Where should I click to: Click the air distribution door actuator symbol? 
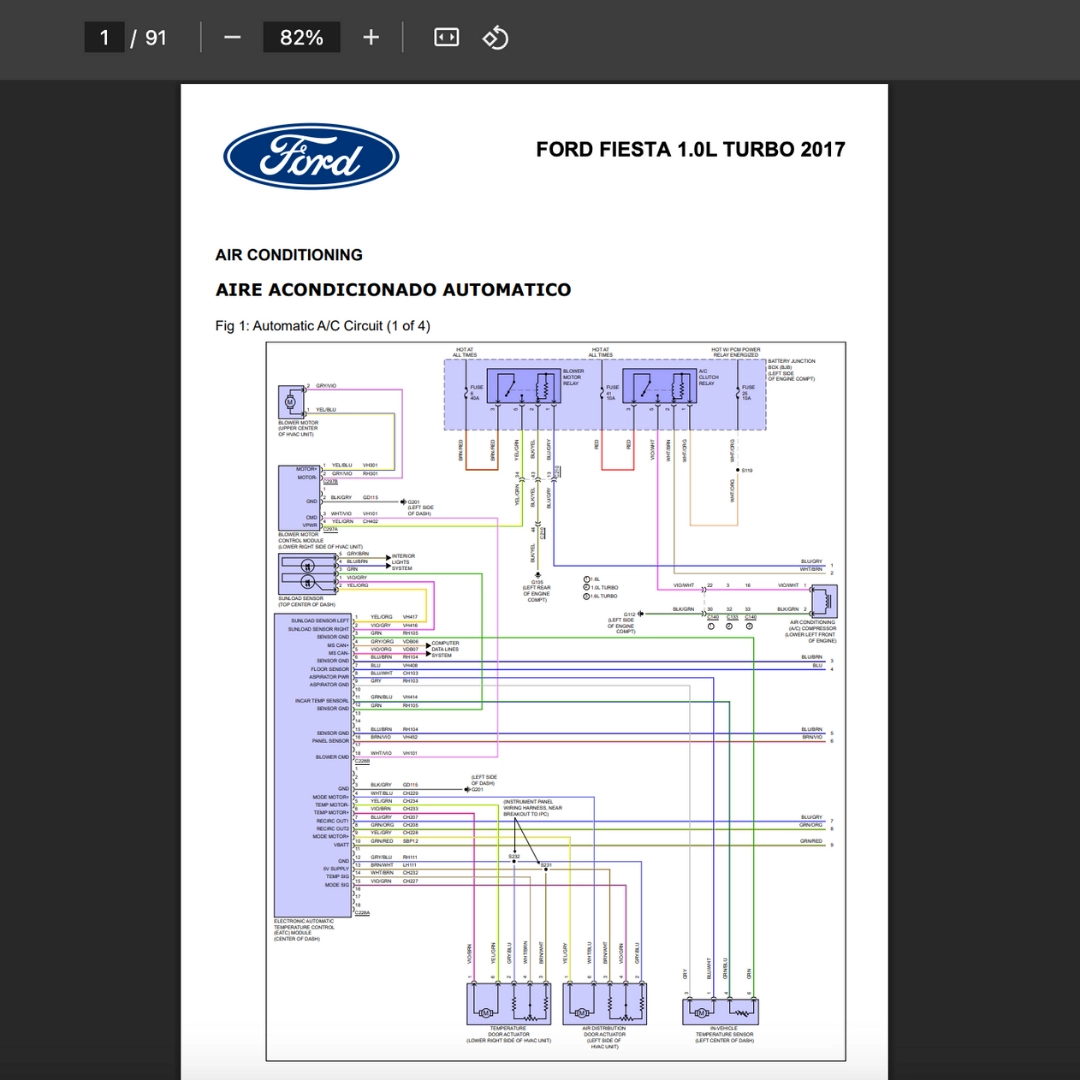pyautogui.click(x=604, y=1004)
